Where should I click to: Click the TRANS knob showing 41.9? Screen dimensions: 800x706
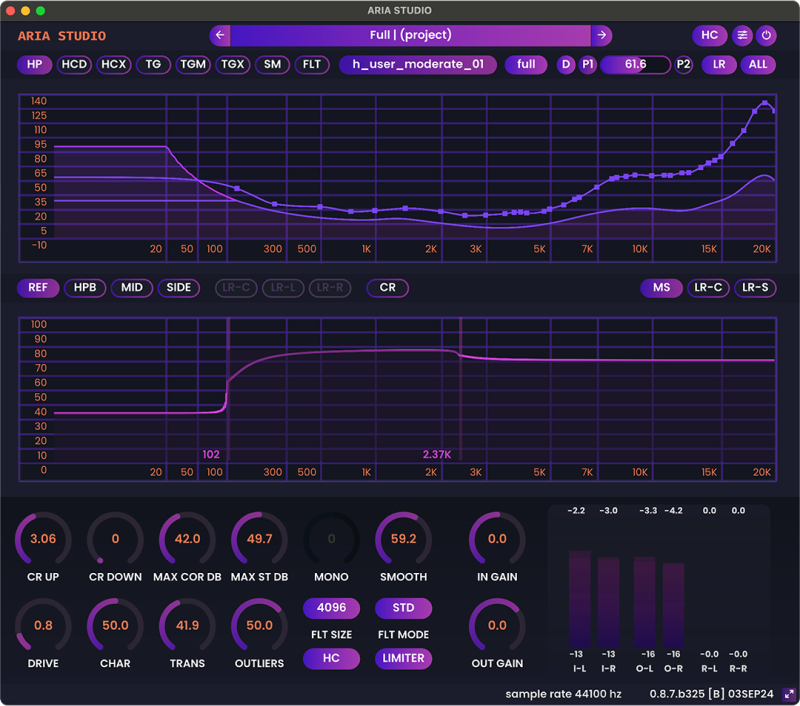tap(187, 625)
